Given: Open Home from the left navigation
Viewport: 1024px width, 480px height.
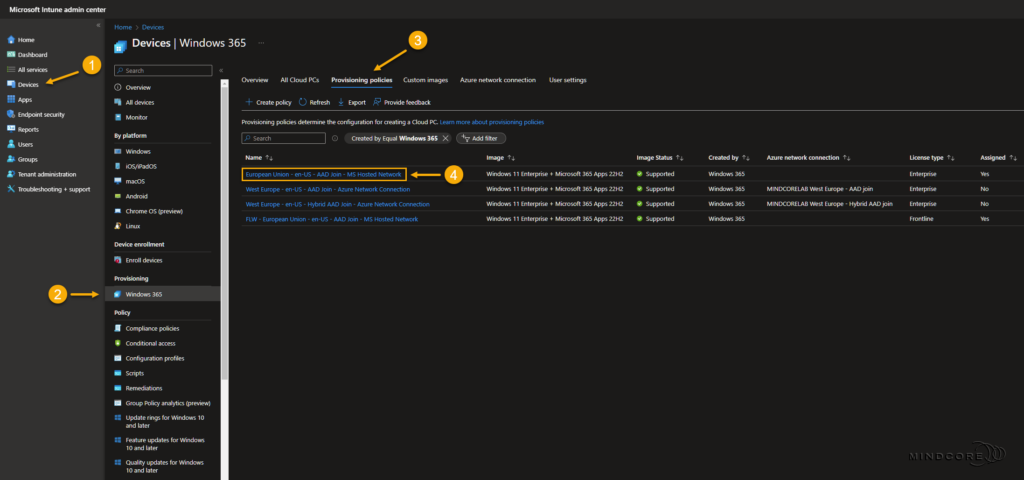Looking at the screenshot, I should 26,40.
